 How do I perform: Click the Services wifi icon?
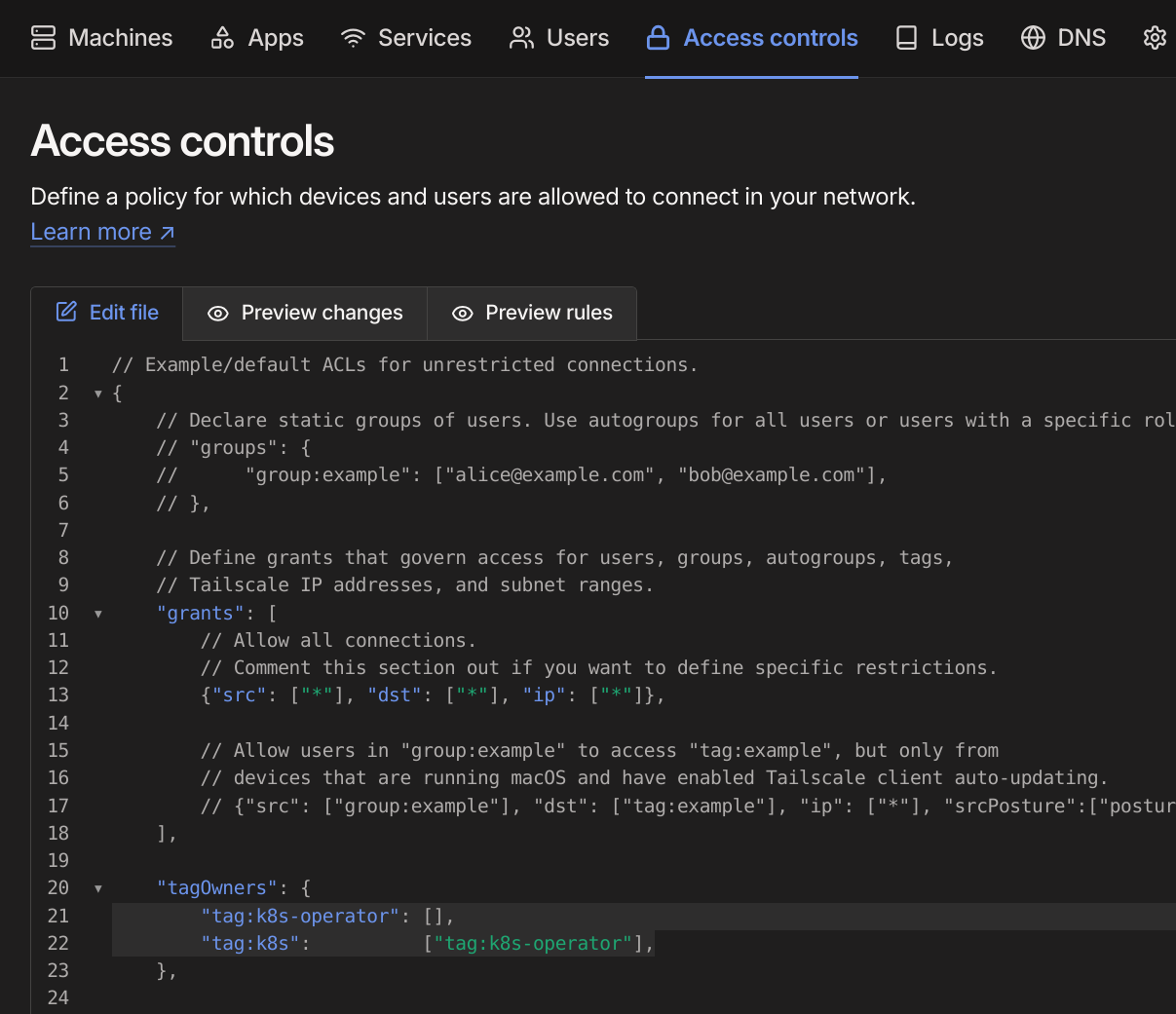tap(353, 38)
